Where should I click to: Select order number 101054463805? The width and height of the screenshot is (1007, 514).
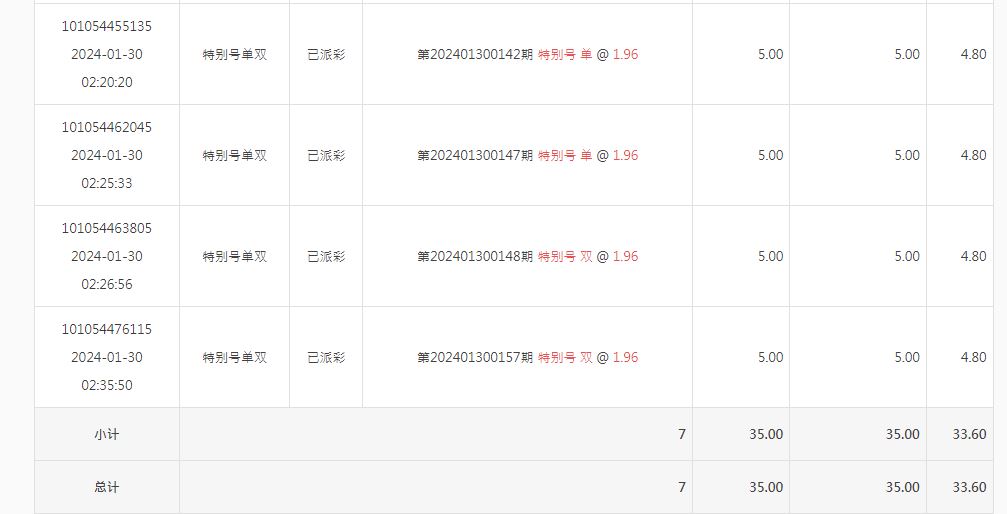107,228
